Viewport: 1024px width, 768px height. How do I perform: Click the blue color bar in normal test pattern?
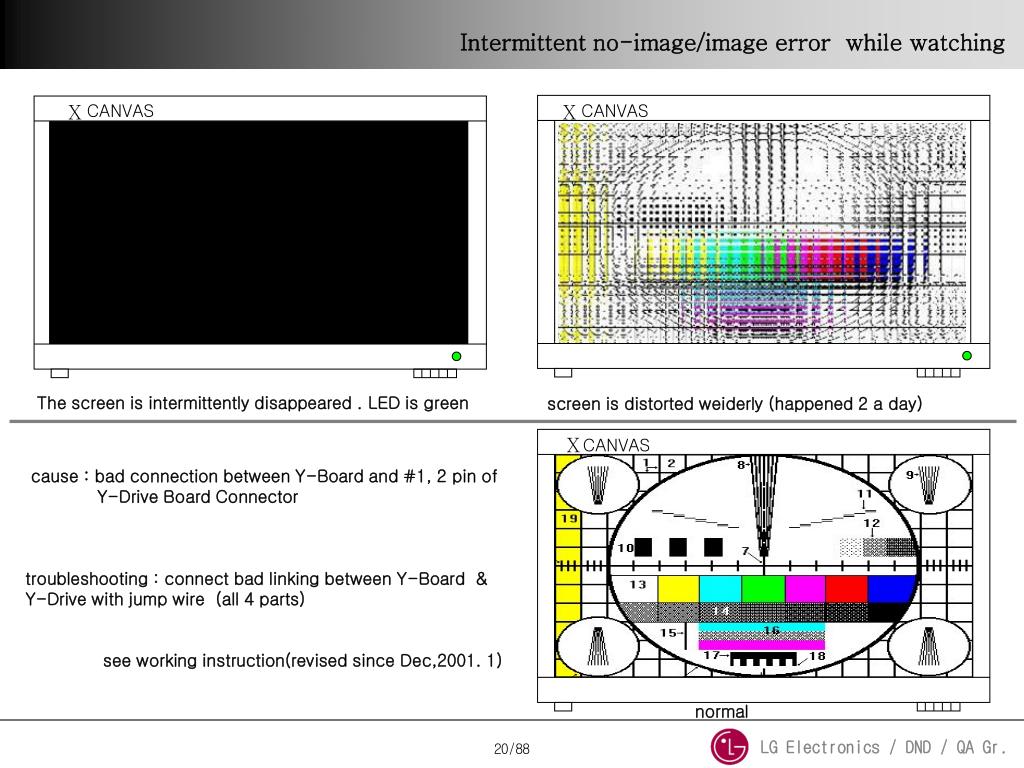891,588
